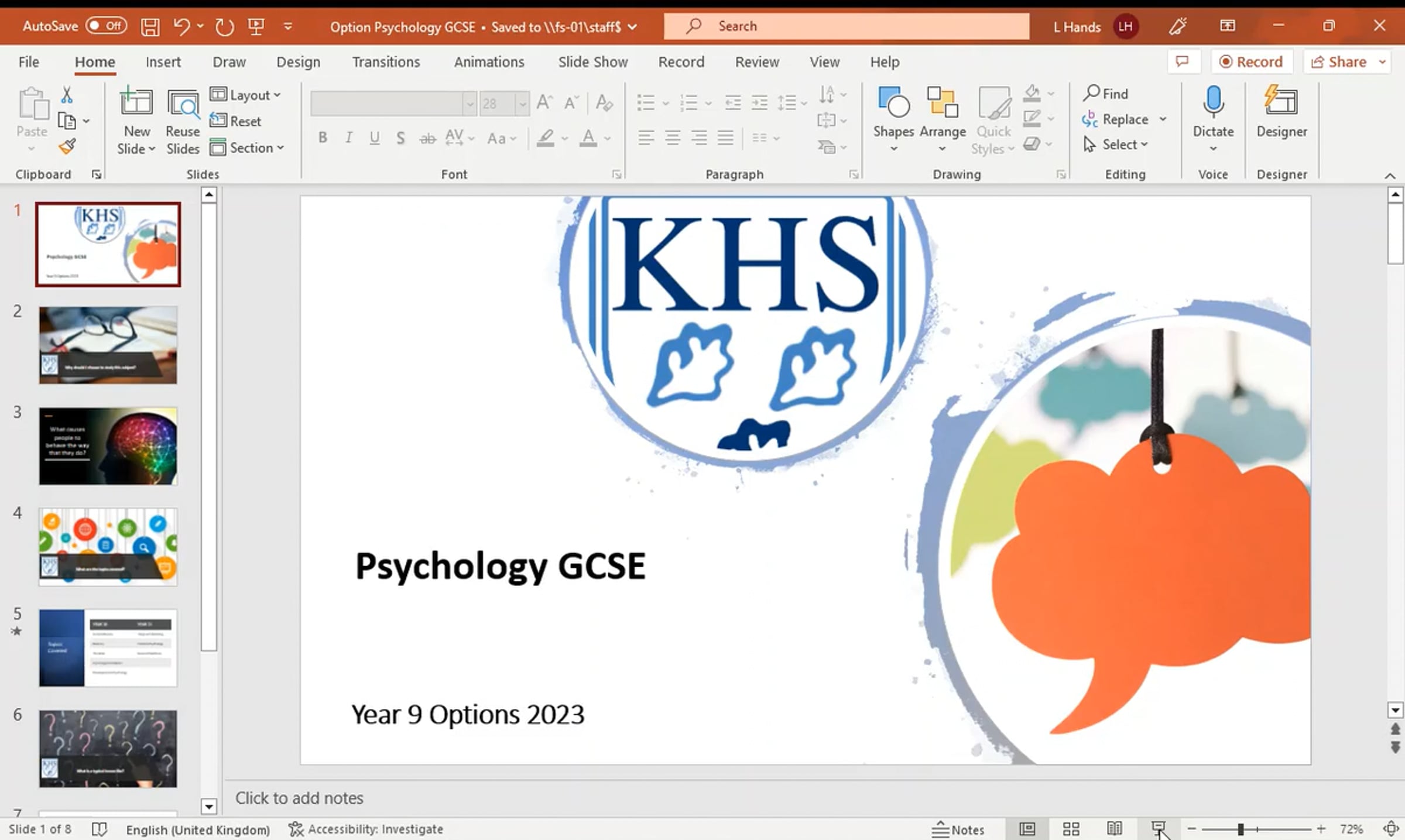Decrease font size with the smaller A
1405x840 pixels.
point(571,103)
